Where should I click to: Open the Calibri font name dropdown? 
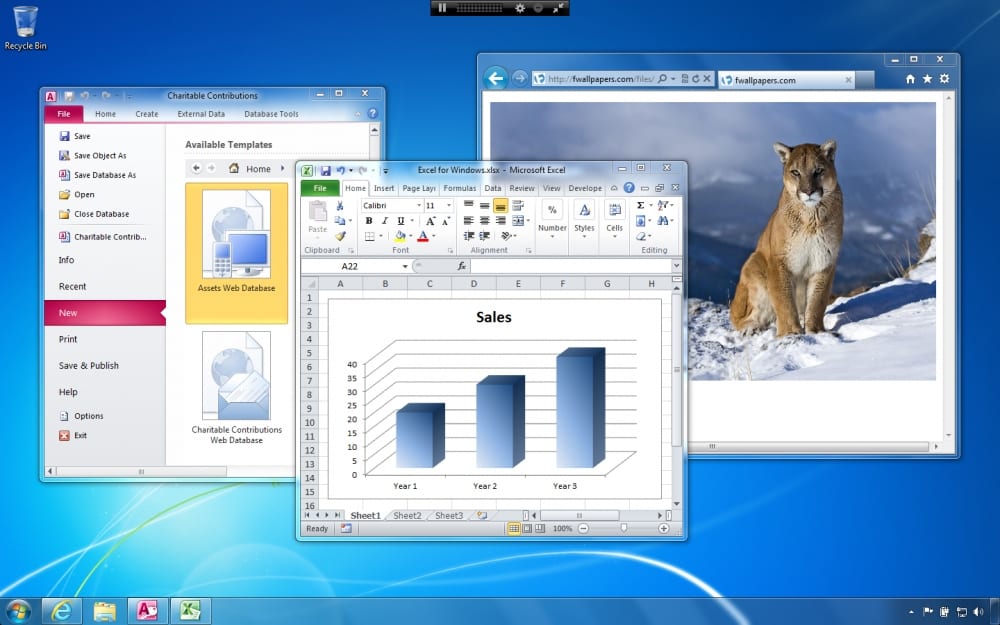[x=419, y=205]
